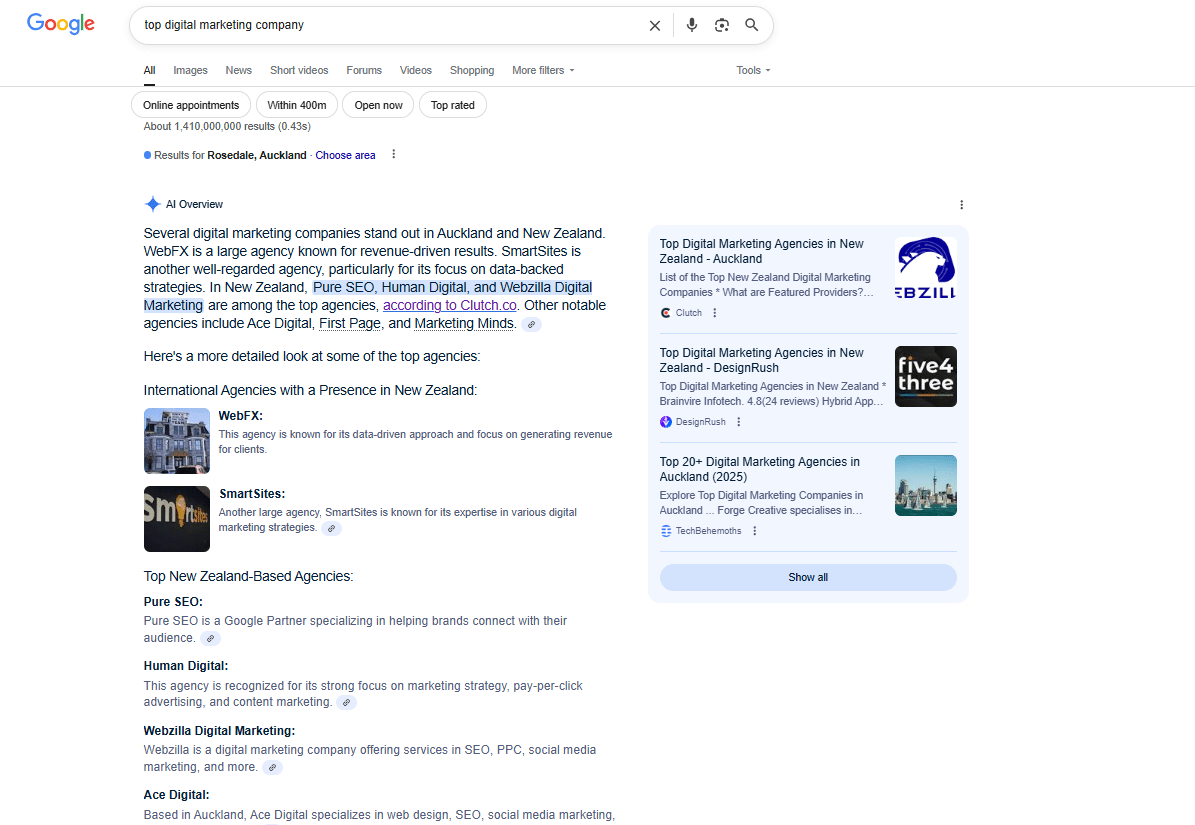Open three-dot options beside TechBehemoths source
Image resolution: width=1195 pixels, height=825 pixels.
click(754, 531)
